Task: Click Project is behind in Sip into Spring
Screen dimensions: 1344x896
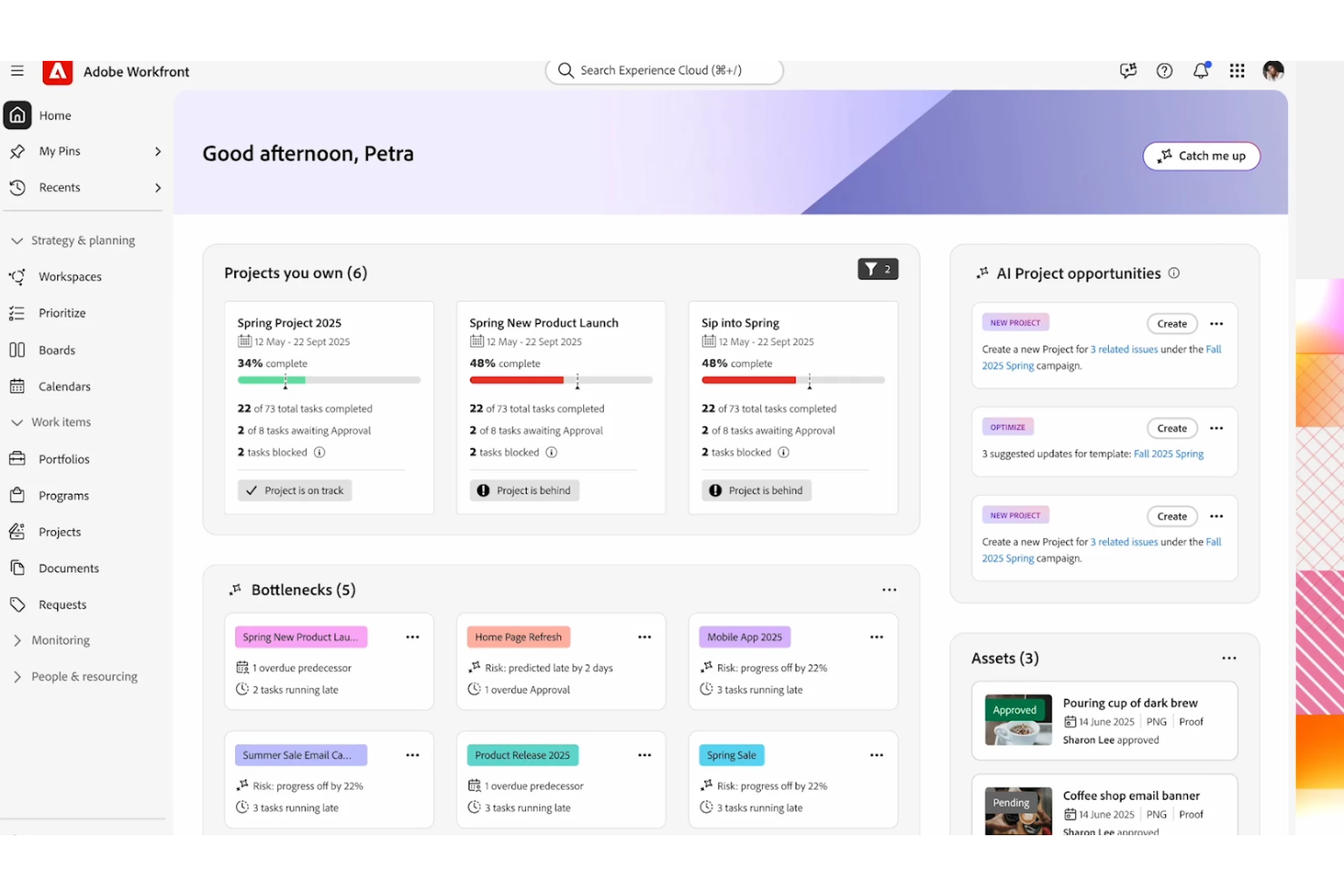Action: 757,490
